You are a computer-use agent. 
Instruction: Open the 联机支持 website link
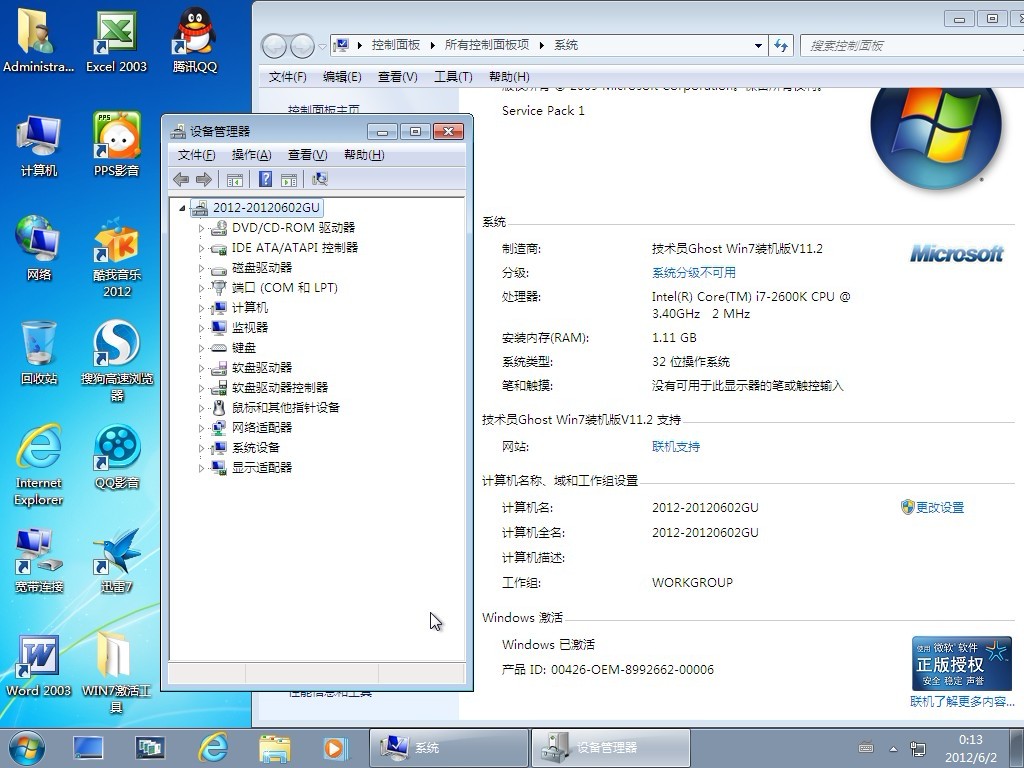coord(676,447)
